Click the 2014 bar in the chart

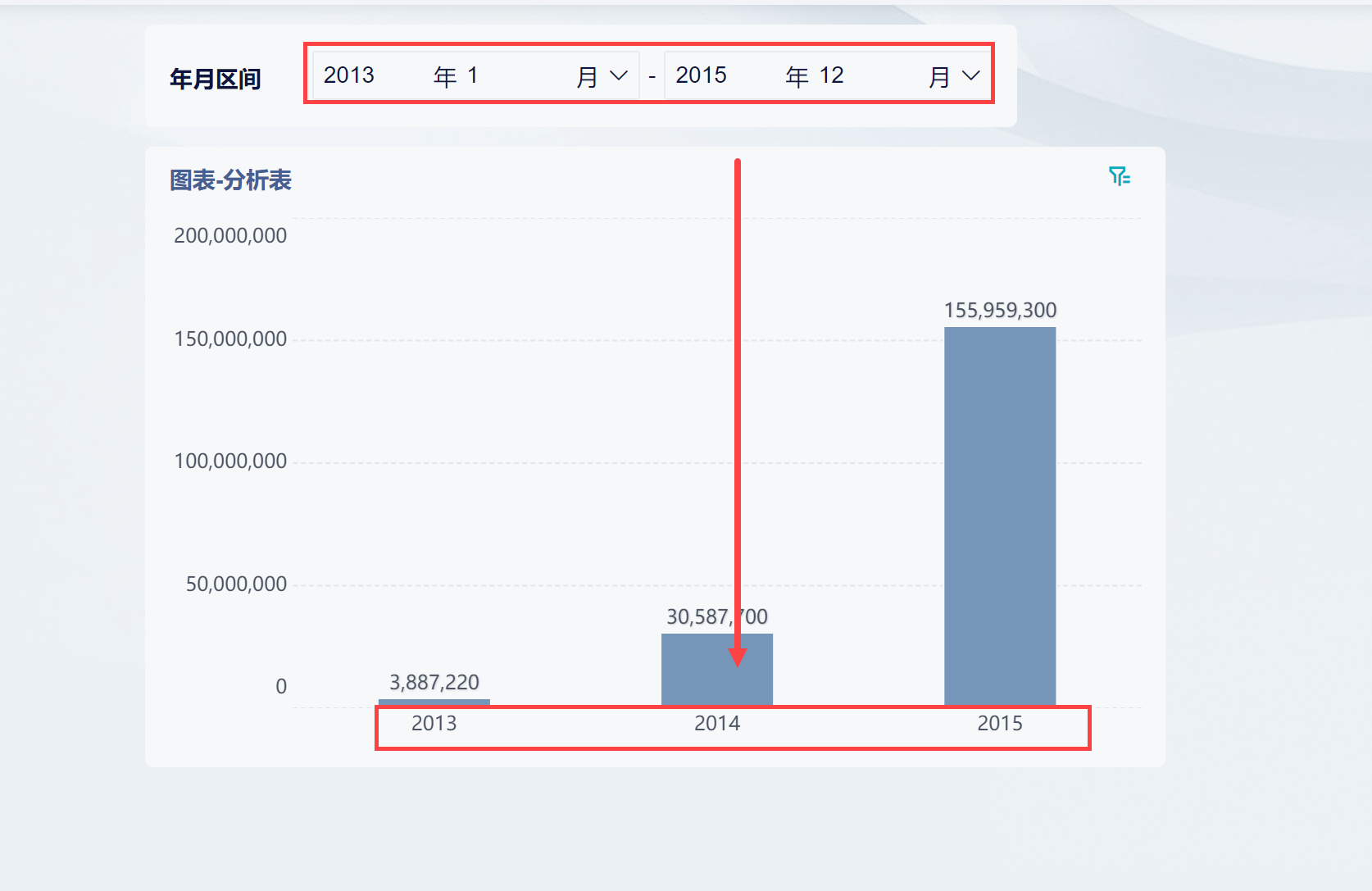tap(717, 669)
